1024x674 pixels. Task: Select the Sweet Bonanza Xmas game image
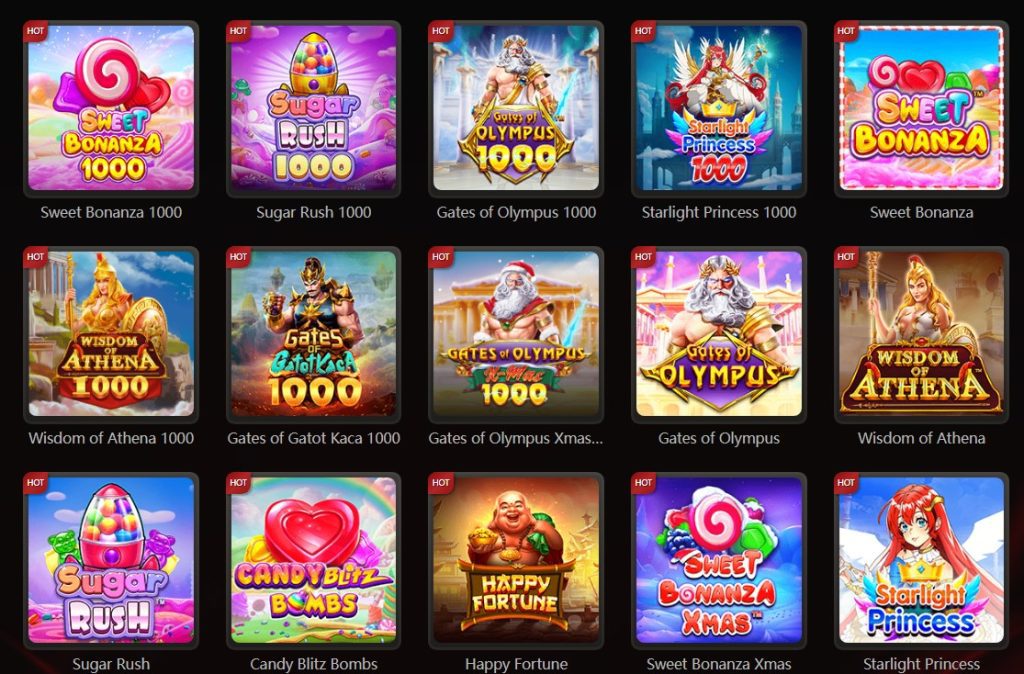click(718, 560)
